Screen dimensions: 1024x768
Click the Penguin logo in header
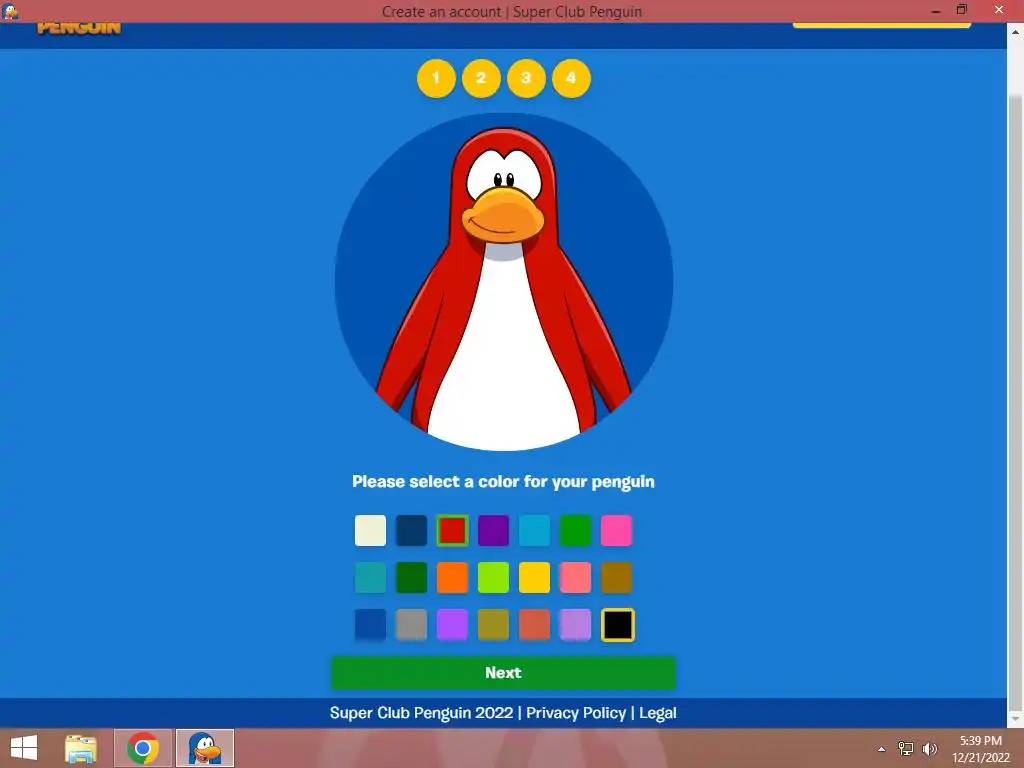(79, 28)
